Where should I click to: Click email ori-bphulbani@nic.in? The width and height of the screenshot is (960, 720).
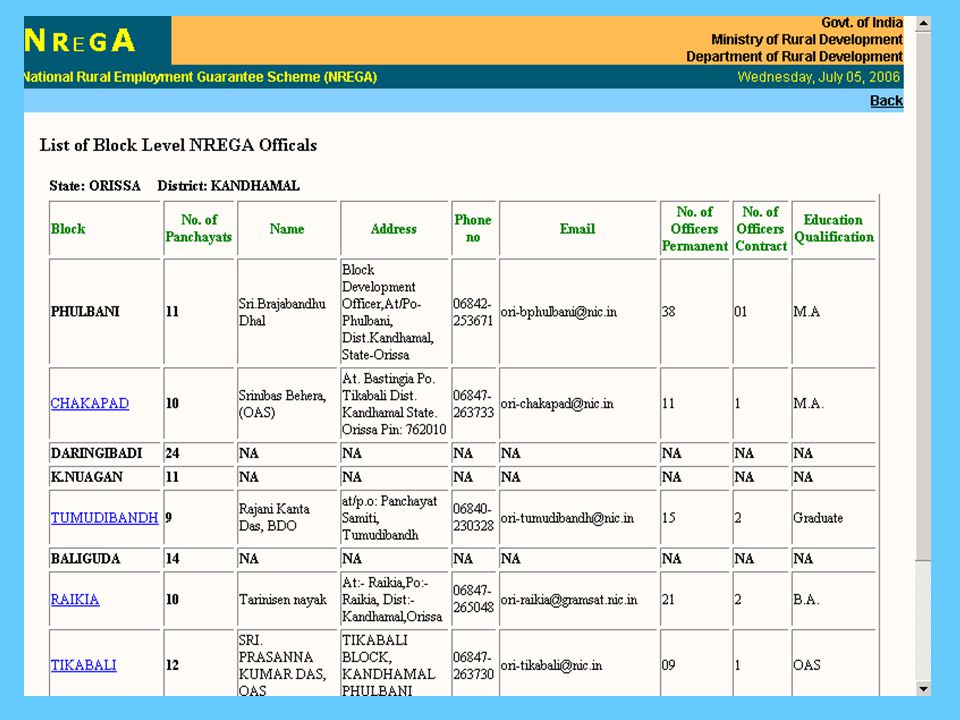pos(558,312)
